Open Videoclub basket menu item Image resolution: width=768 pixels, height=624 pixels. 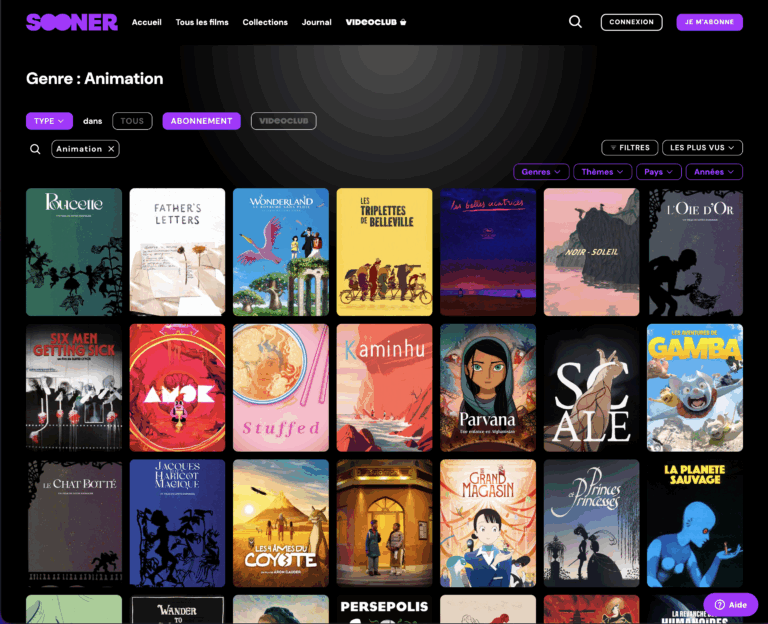point(376,22)
